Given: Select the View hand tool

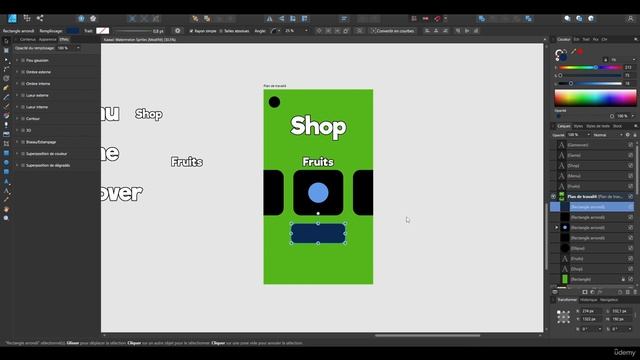Looking at the screenshot, I should click(x=6, y=209).
